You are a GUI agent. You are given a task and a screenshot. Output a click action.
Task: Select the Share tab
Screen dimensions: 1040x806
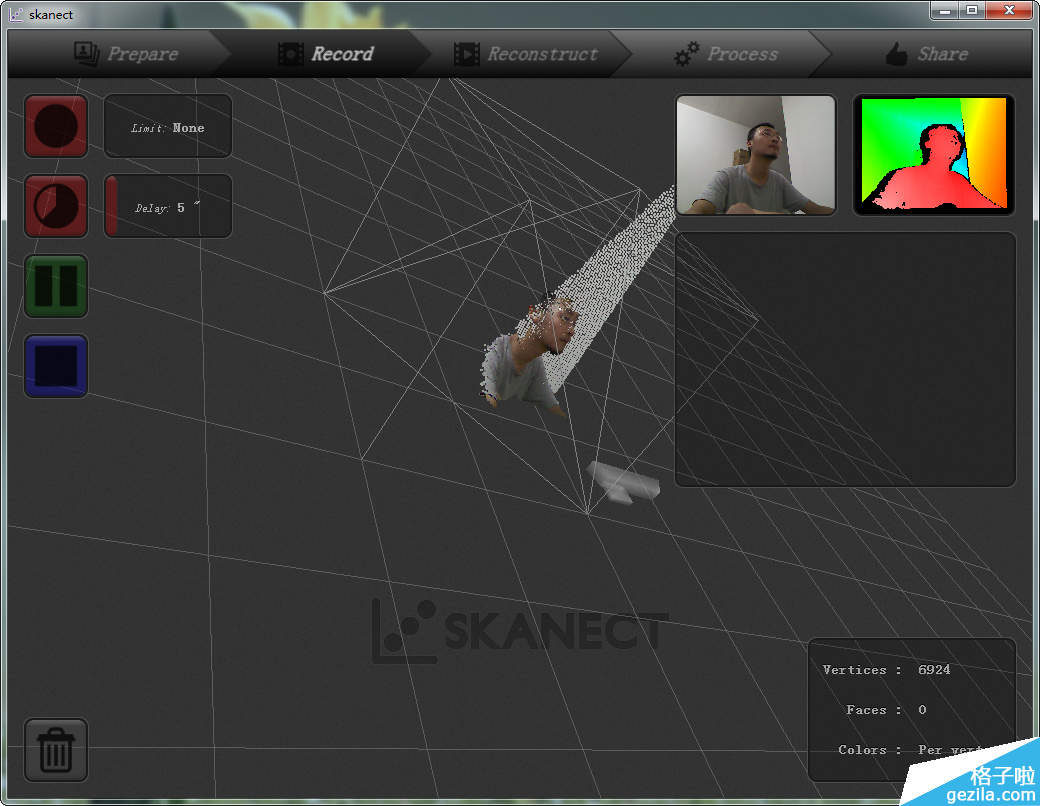(926, 54)
